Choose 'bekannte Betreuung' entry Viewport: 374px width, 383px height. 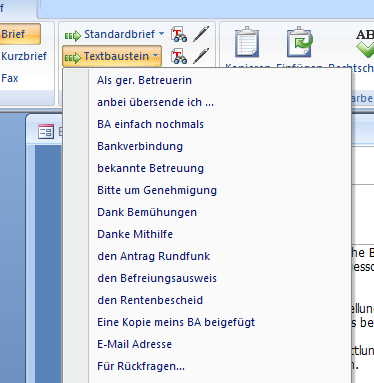(207, 168)
